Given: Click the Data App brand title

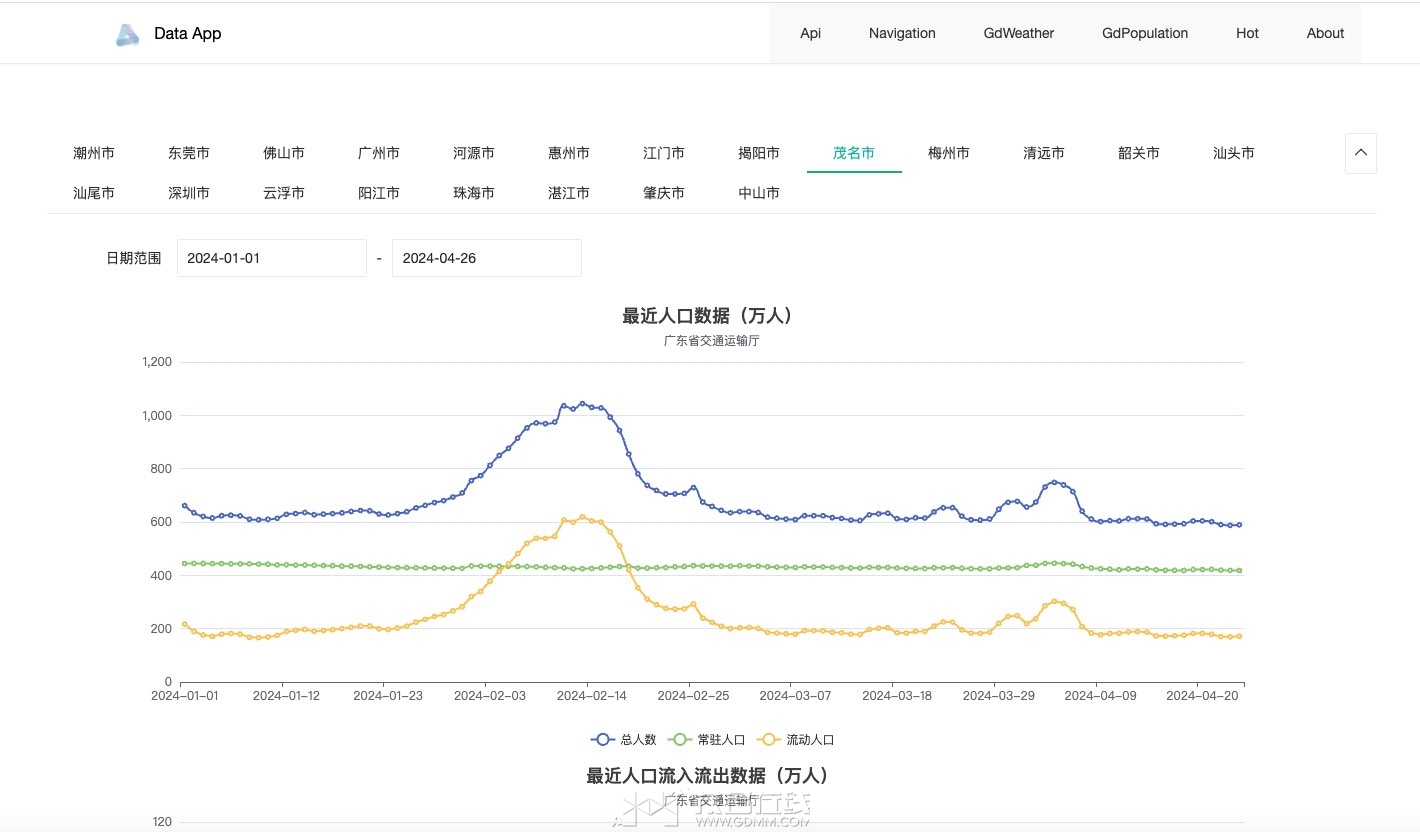Looking at the screenshot, I should pyautogui.click(x=188, y=34).
